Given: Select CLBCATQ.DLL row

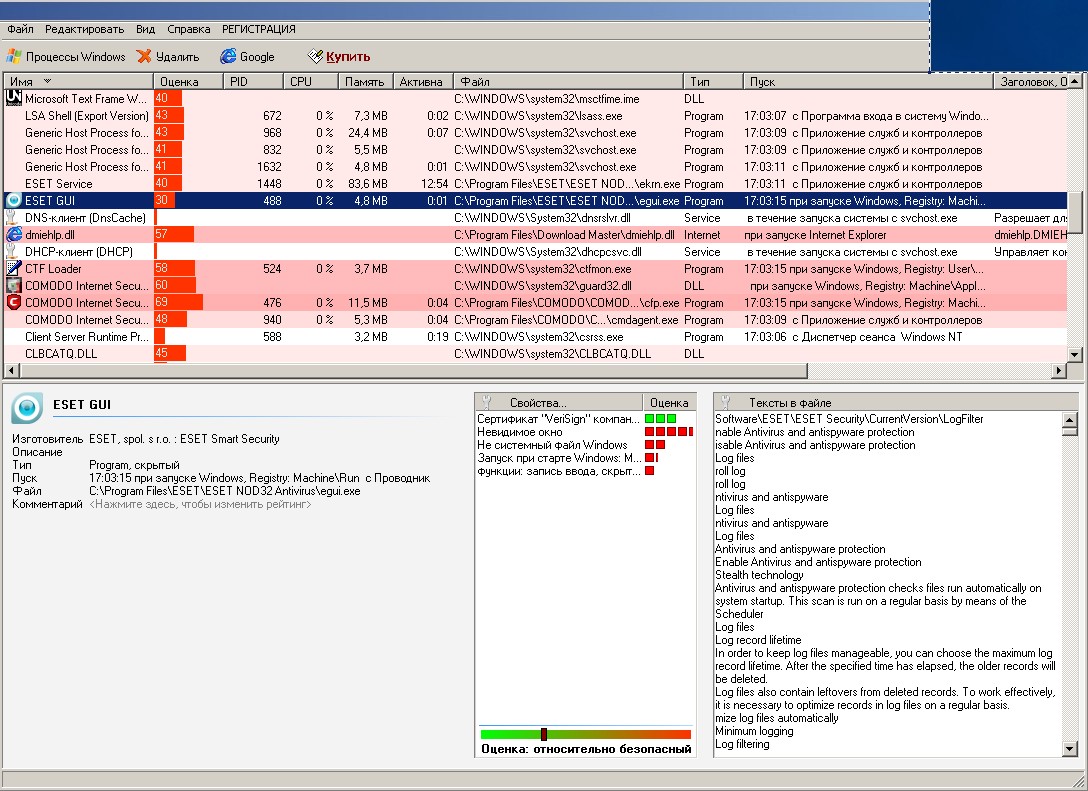Looking at the screenshot, I should 535,354.
